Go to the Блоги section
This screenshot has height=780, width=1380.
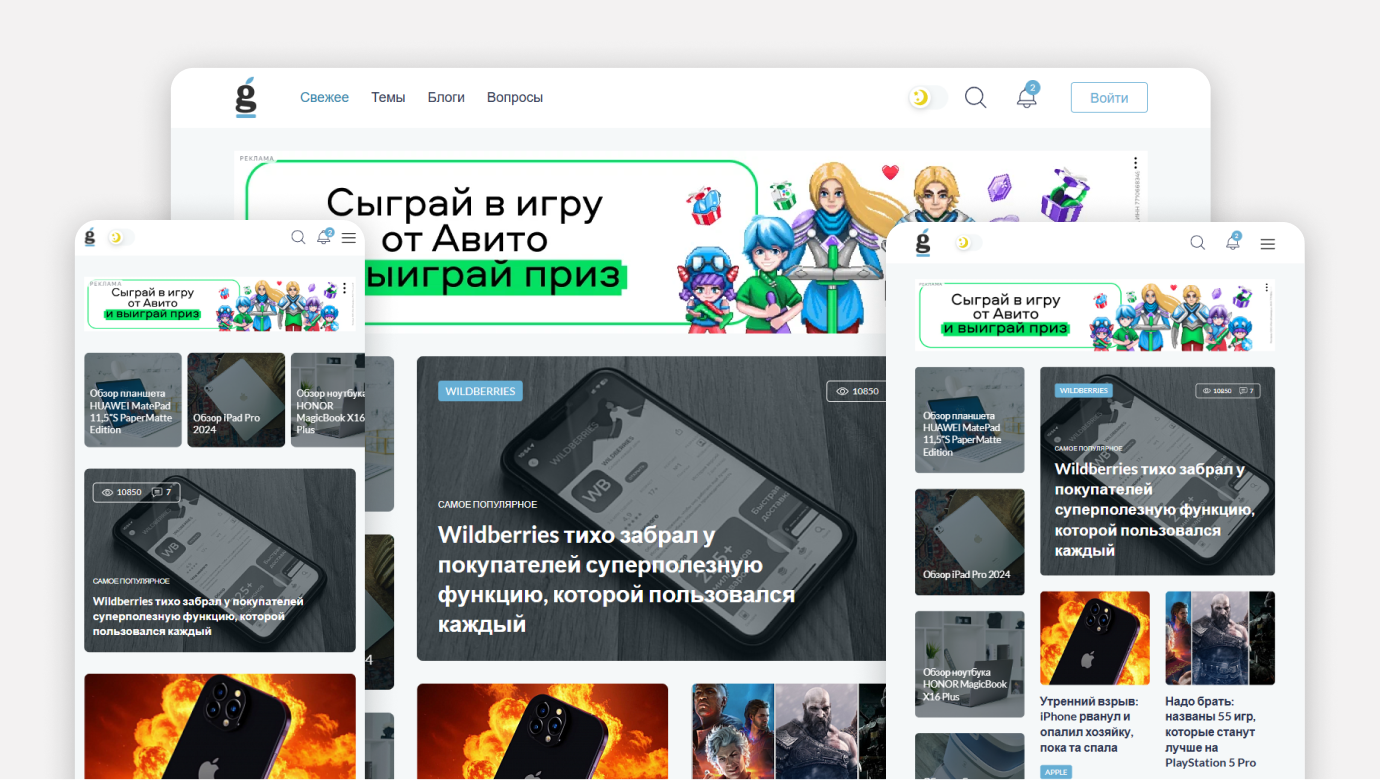pyautogui.click(x=446, y=97)
